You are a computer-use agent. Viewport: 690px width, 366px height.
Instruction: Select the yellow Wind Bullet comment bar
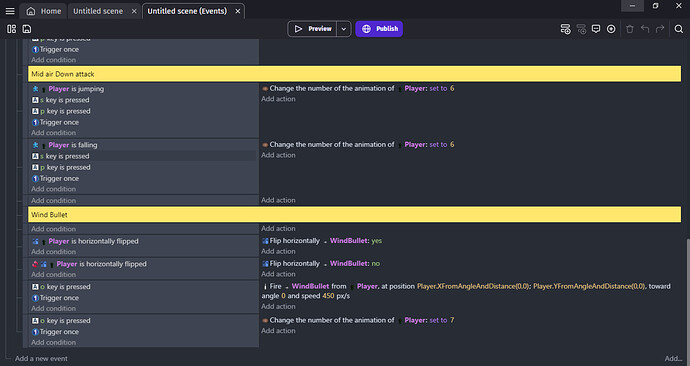coord(354,215)
